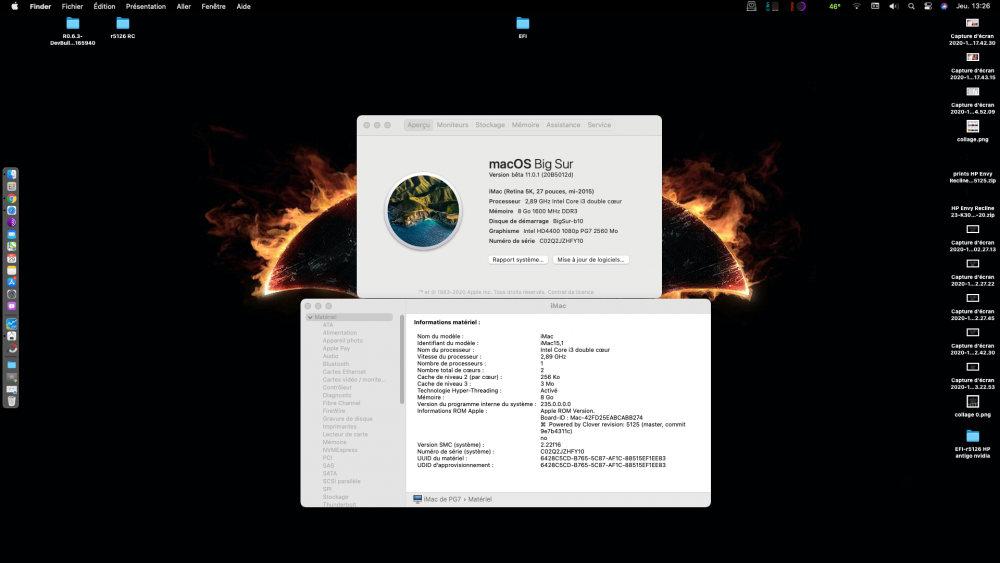Switch to the Assistance tab
Screen dimensions: 1000x563
click(563, 125)
